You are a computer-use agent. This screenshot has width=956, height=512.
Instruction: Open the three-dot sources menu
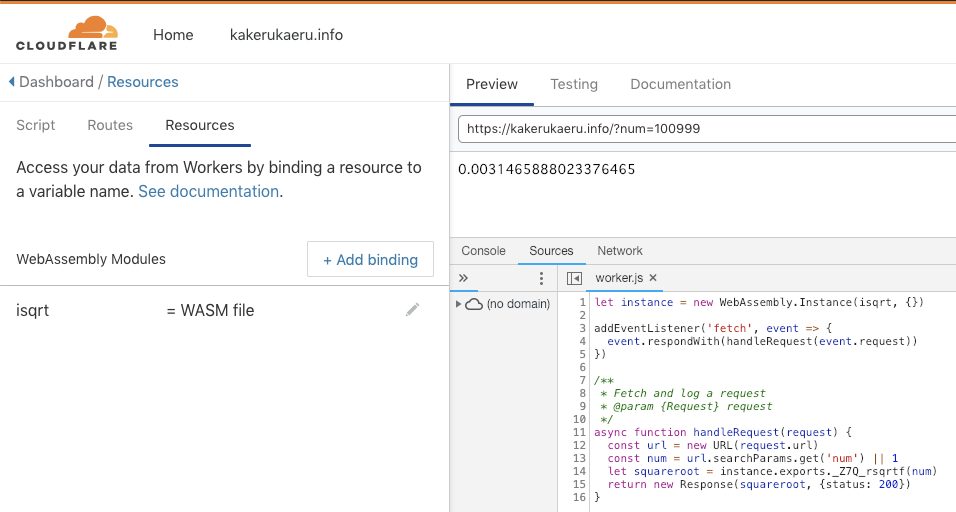(x=541, y=279)
